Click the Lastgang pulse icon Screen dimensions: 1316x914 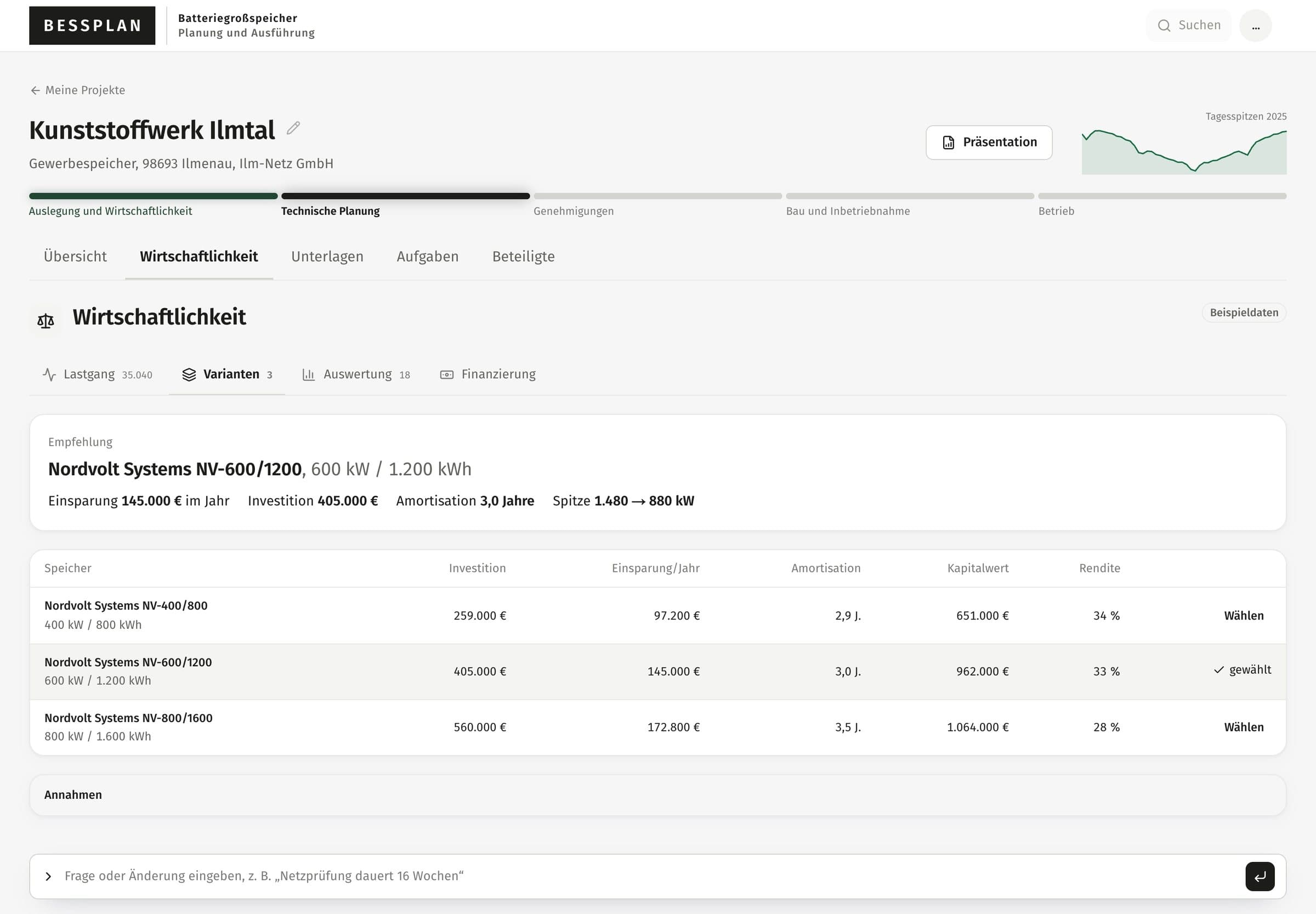49,374
